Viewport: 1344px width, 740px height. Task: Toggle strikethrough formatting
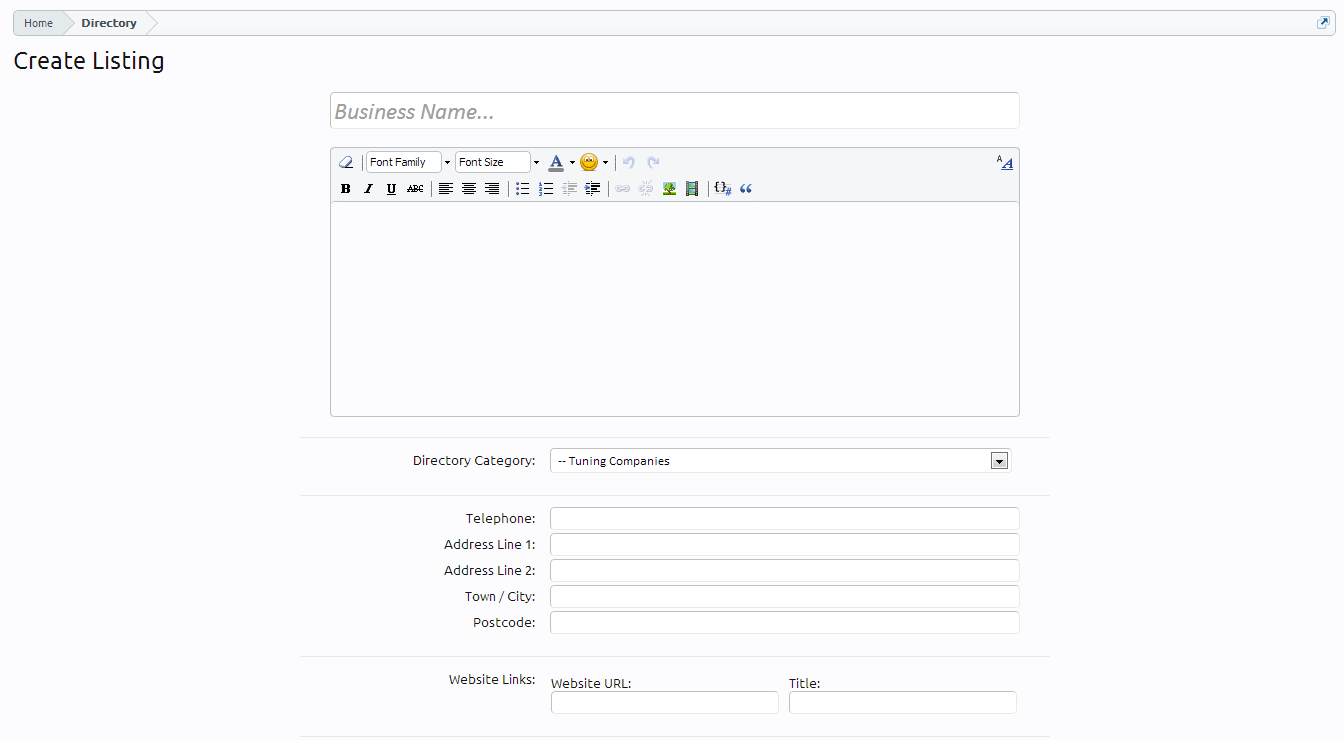pyautogui.click(x=415, y=188)
